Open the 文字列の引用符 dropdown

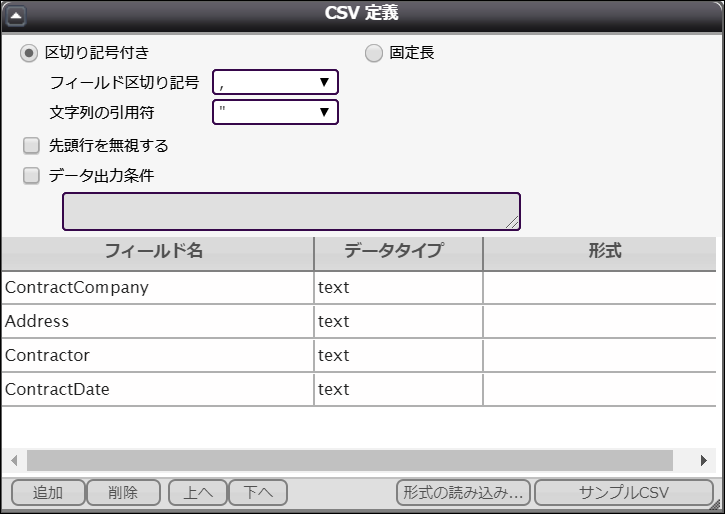[276, 112]
